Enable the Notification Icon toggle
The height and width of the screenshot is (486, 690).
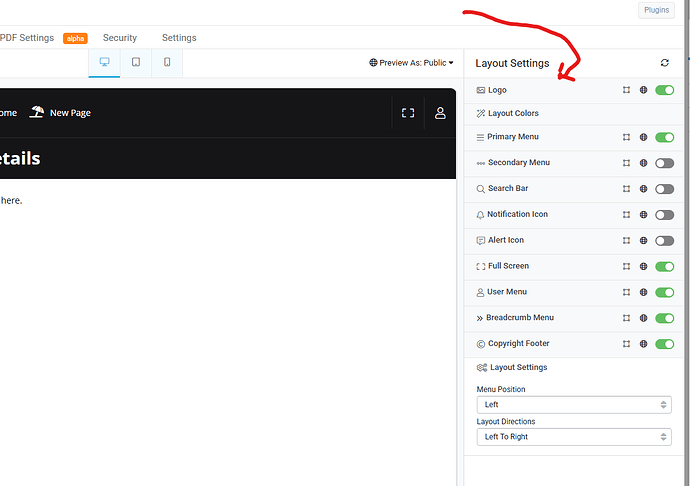664,215
